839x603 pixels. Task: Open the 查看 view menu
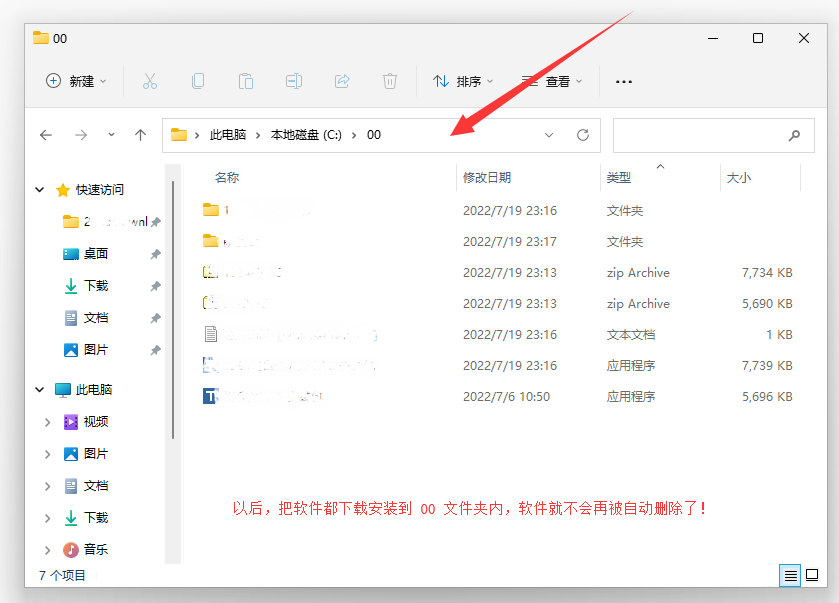click(x=550, y=81)
